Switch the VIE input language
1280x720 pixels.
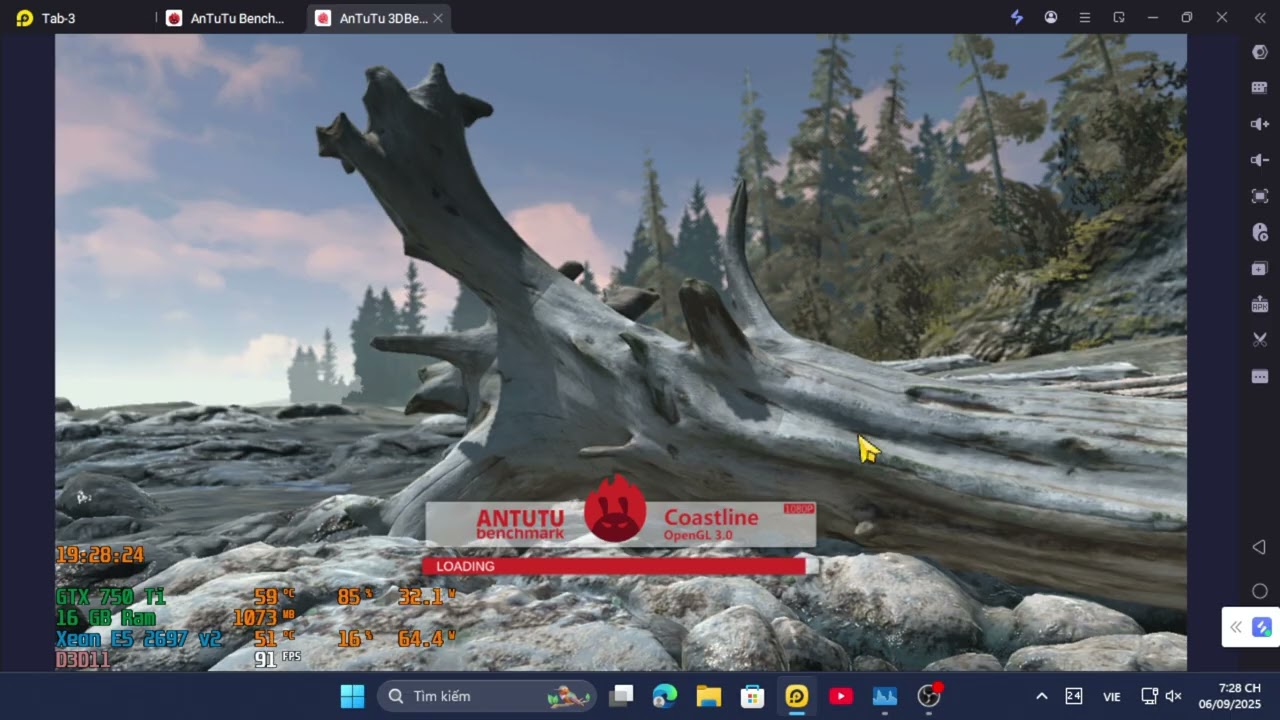tap(1112, 696)
